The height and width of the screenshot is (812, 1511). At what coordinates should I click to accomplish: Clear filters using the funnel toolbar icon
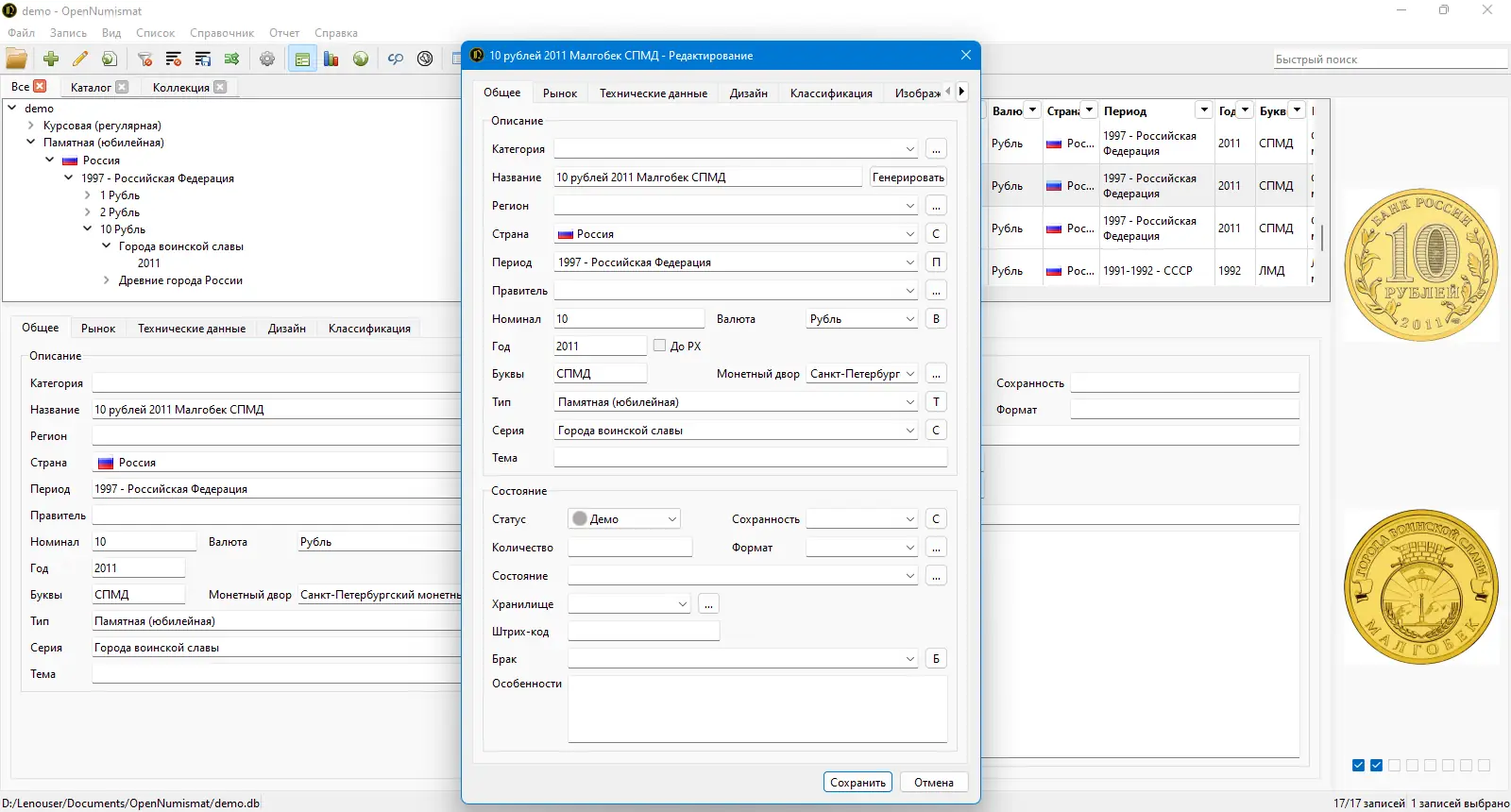click(144, 59)
